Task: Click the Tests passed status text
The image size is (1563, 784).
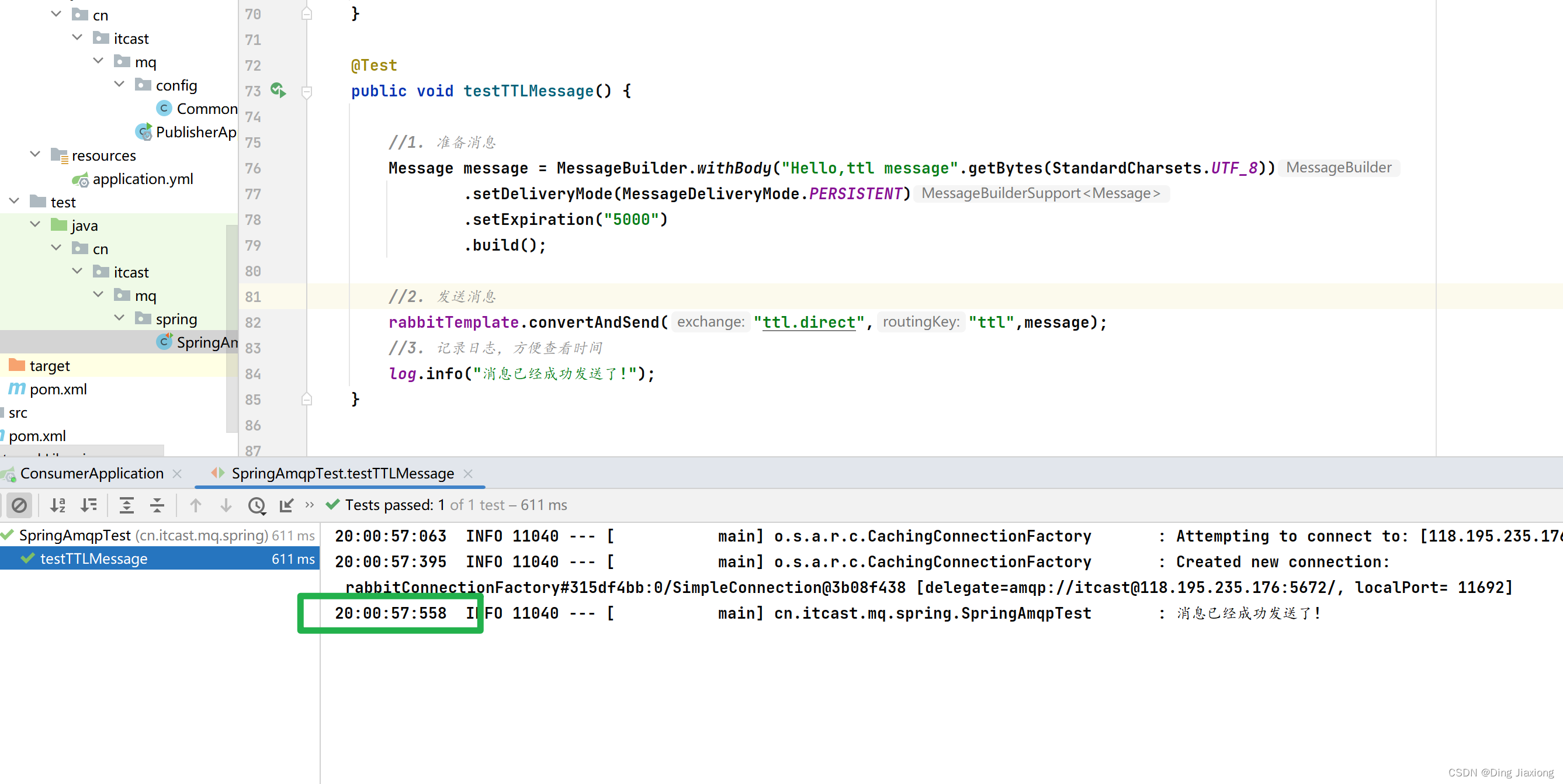Action: [x=456, y=505]
